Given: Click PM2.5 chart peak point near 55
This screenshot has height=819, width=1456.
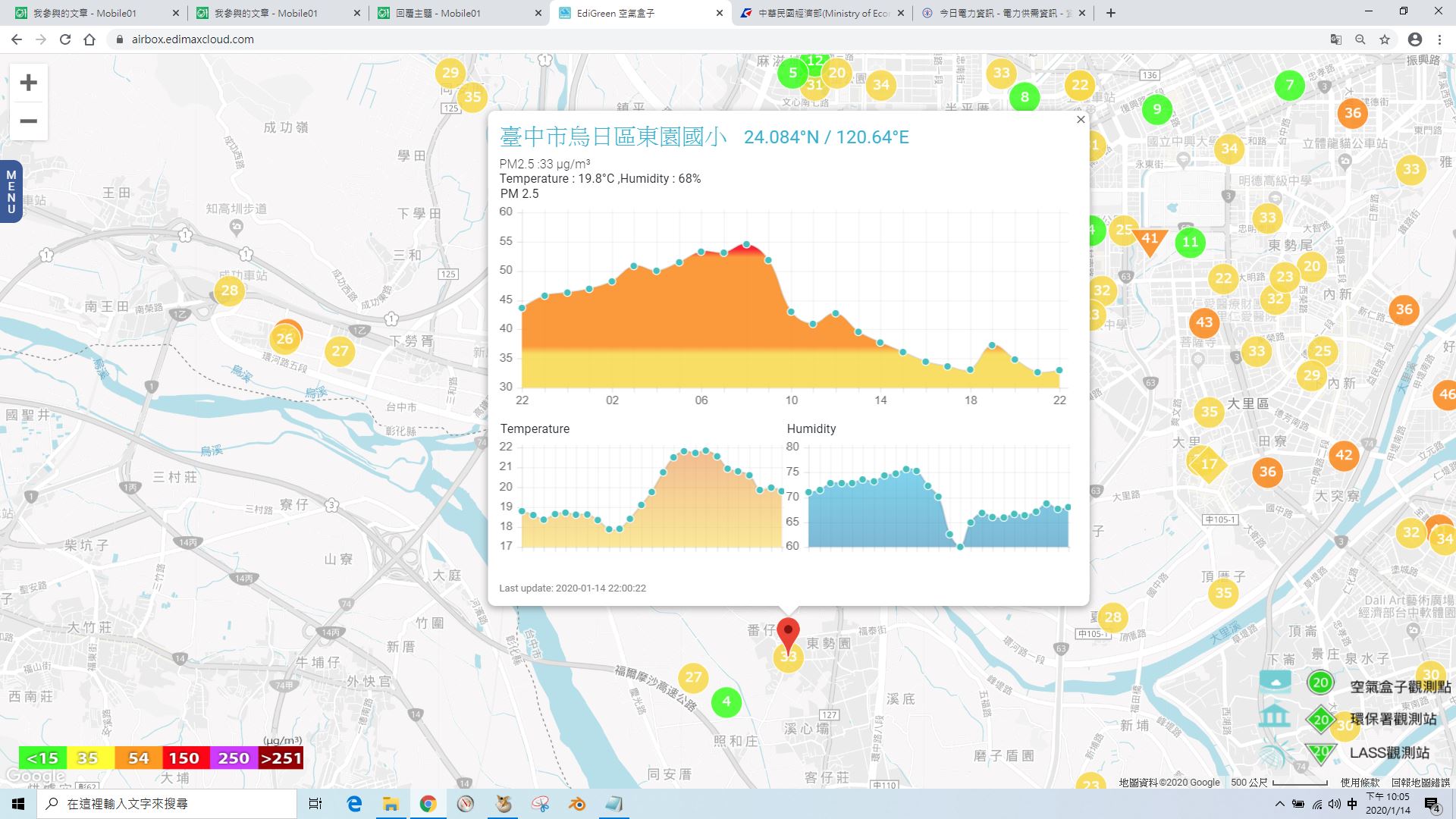Looking at the screenshot, I should point(747,244).
